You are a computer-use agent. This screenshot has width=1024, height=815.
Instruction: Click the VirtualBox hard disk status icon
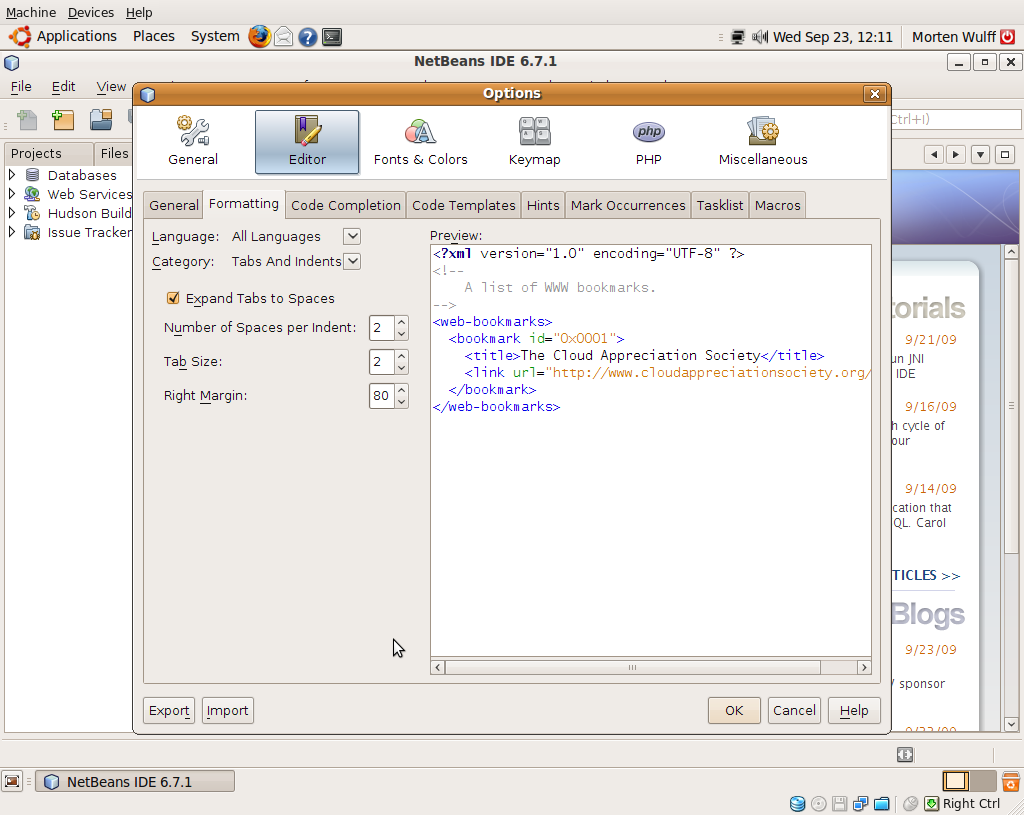point(797,804)
